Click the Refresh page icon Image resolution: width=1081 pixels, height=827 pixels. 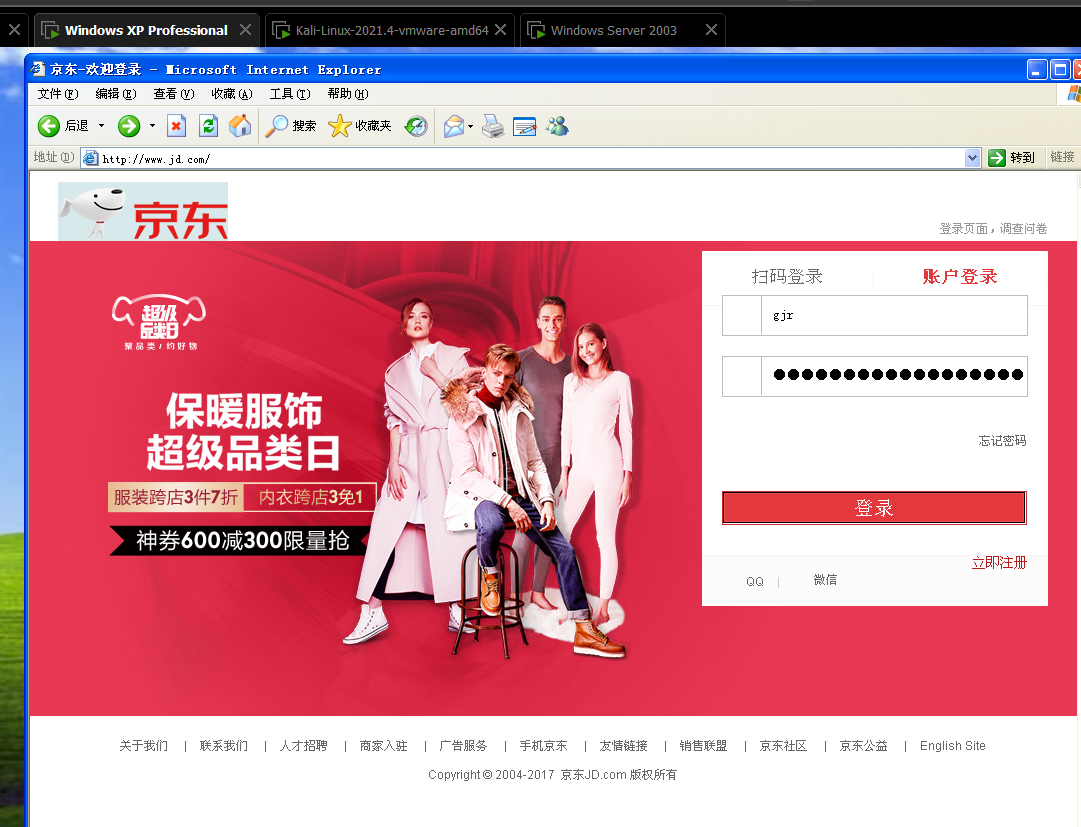pos(208,126)
